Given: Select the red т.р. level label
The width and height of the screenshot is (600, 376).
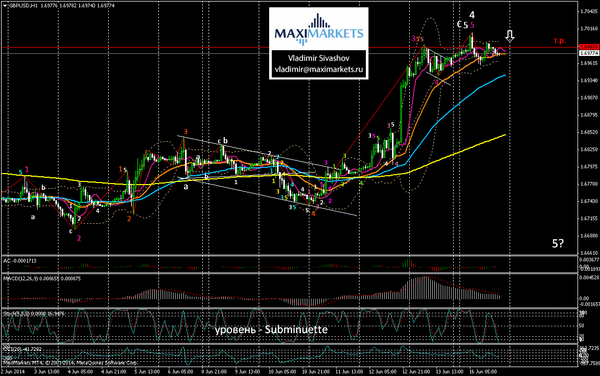Looking at the screenshot, I should coord(559,40).
